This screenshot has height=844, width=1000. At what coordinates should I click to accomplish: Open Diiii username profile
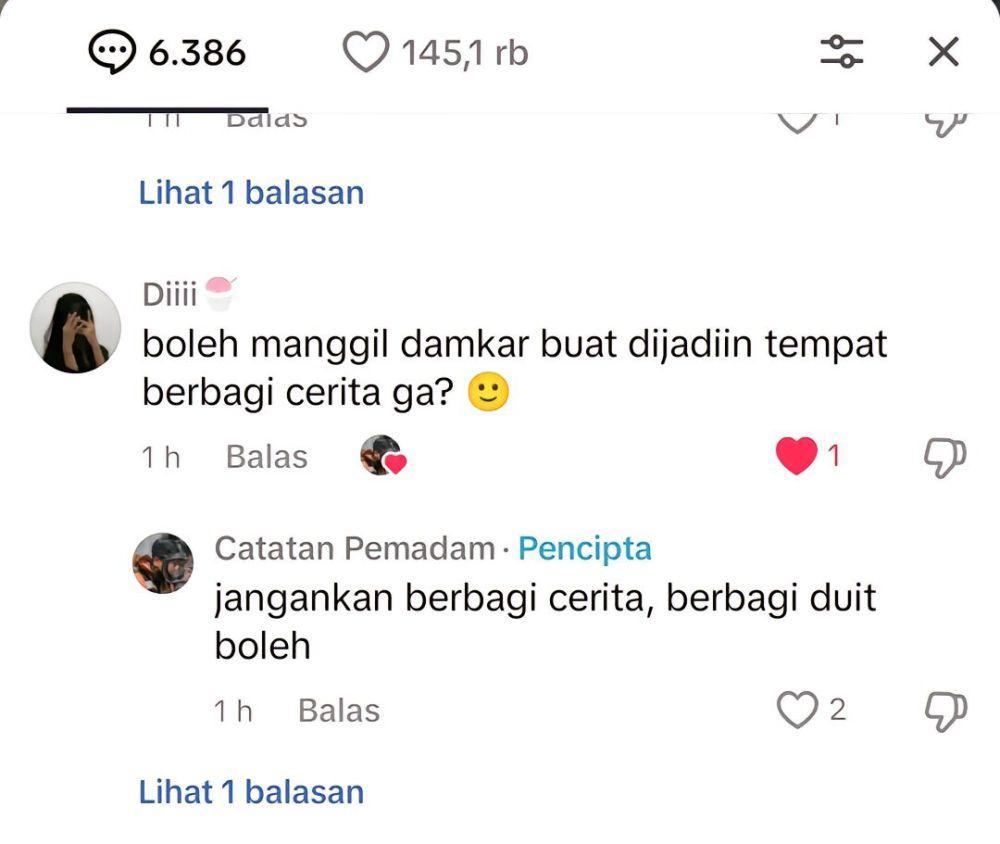pos(170,295)
